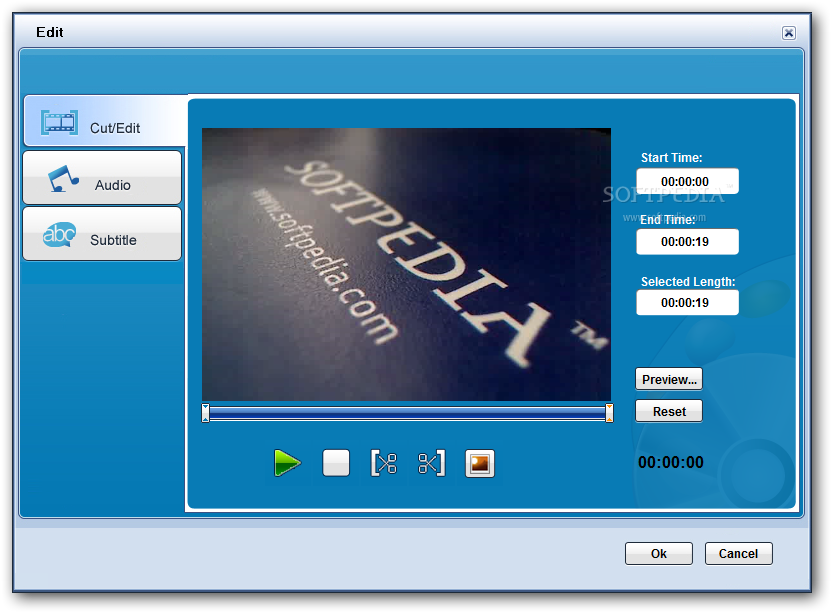Click the Start Time label
The image size is (832, 613).
pos(671,158)
